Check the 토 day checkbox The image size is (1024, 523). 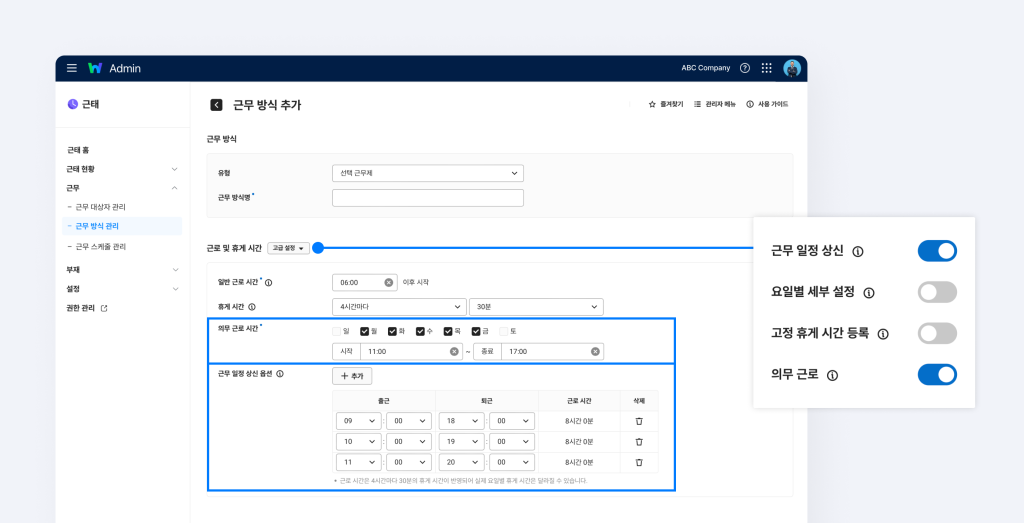504,331
